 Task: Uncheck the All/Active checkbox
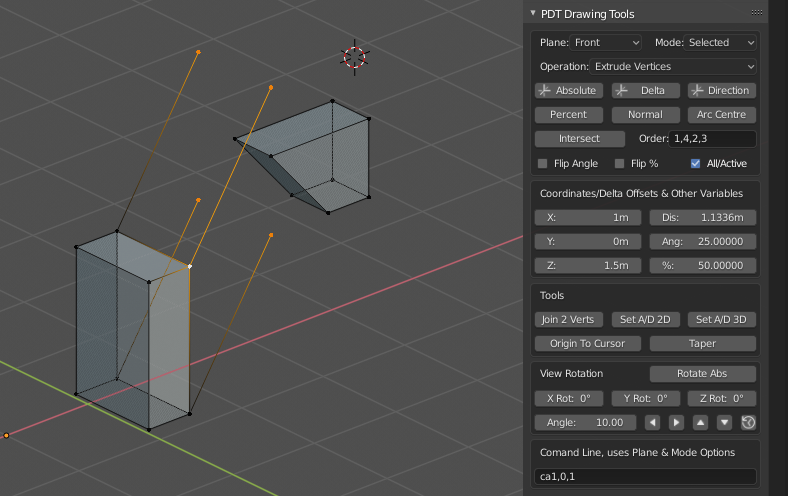[696, 163]
